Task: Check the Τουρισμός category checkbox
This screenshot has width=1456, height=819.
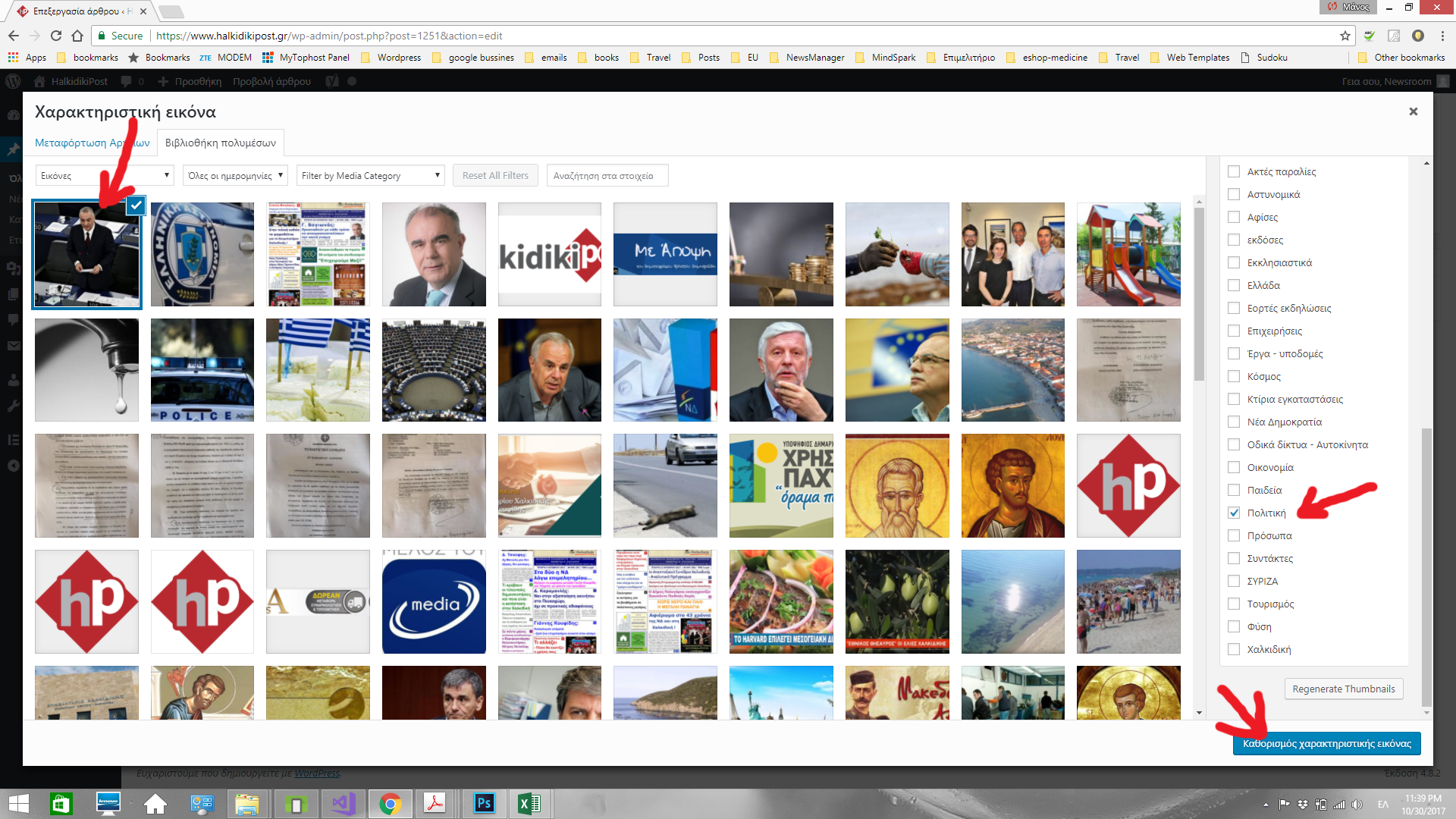Action: 1234,604
